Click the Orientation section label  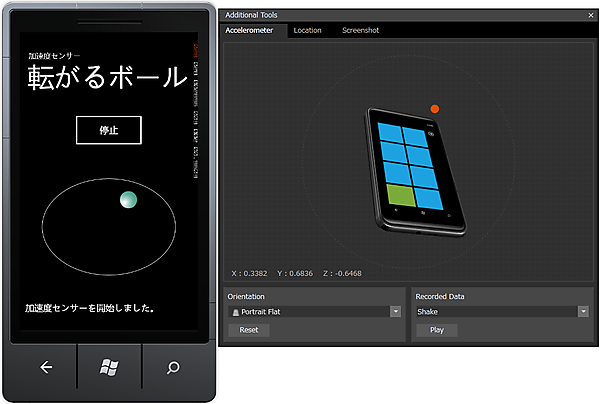[246, 296]
